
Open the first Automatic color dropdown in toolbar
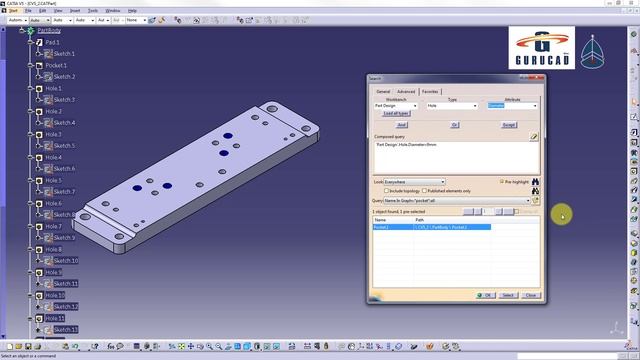18,20
